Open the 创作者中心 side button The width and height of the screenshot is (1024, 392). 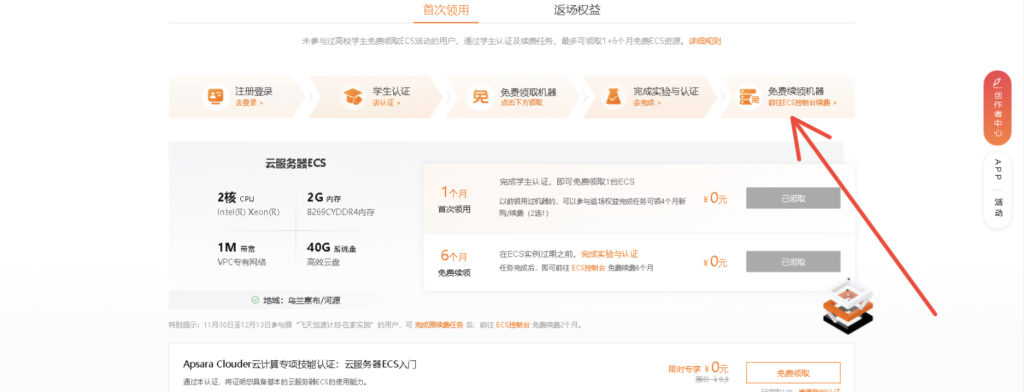[x=997, y=108]
